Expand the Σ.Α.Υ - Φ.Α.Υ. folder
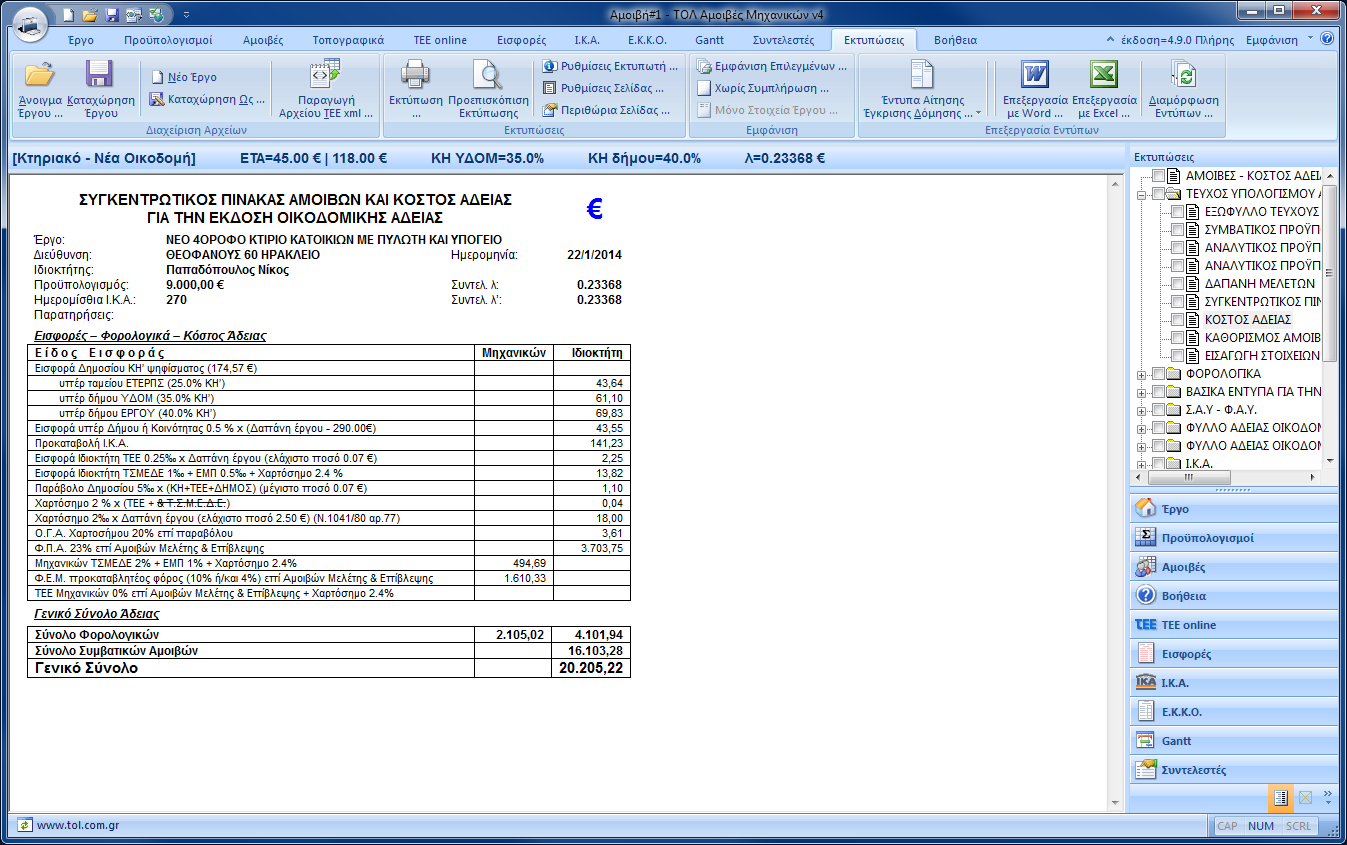 (x=1141, y=410)
